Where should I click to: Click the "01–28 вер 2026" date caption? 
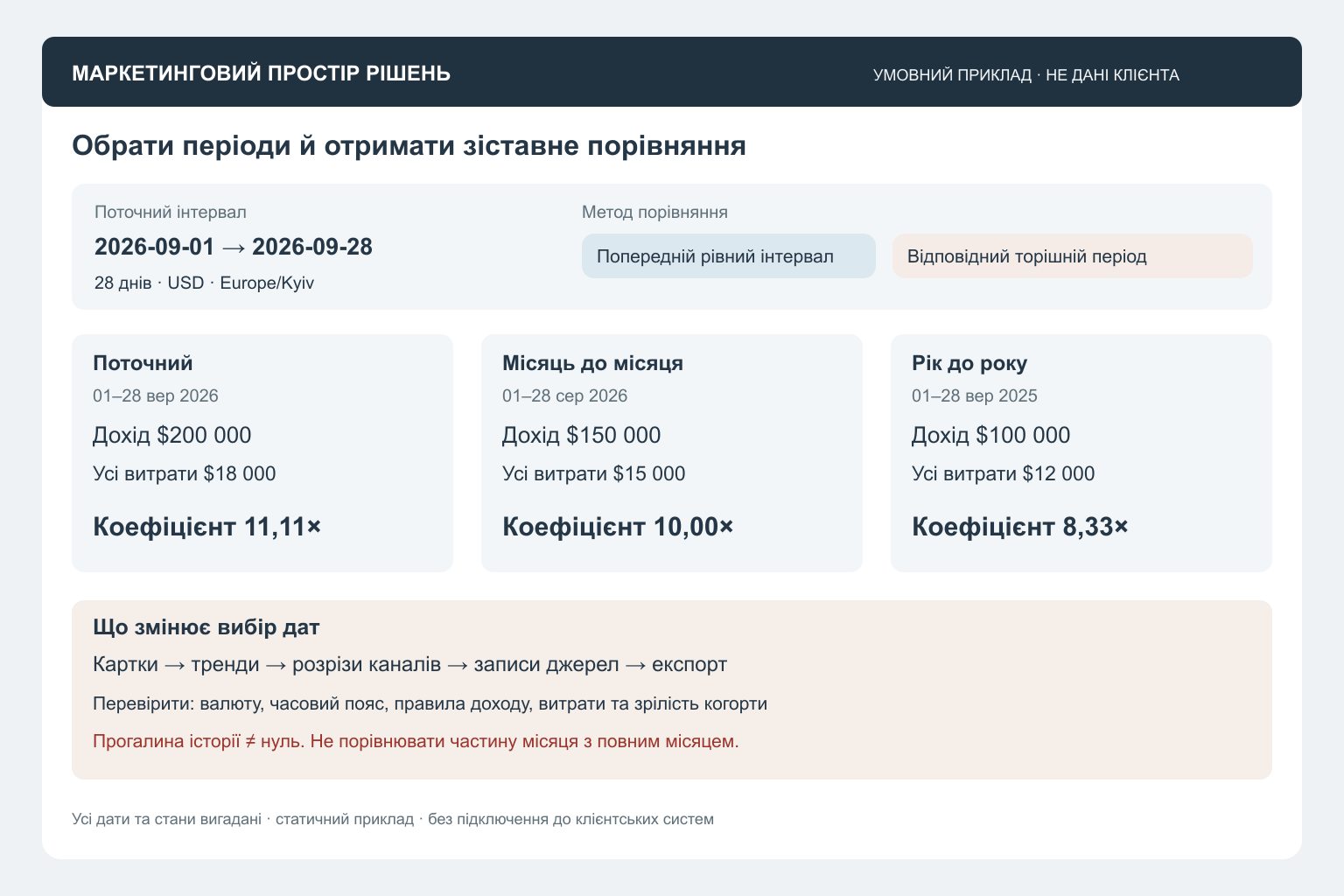(x=156, y=395)
